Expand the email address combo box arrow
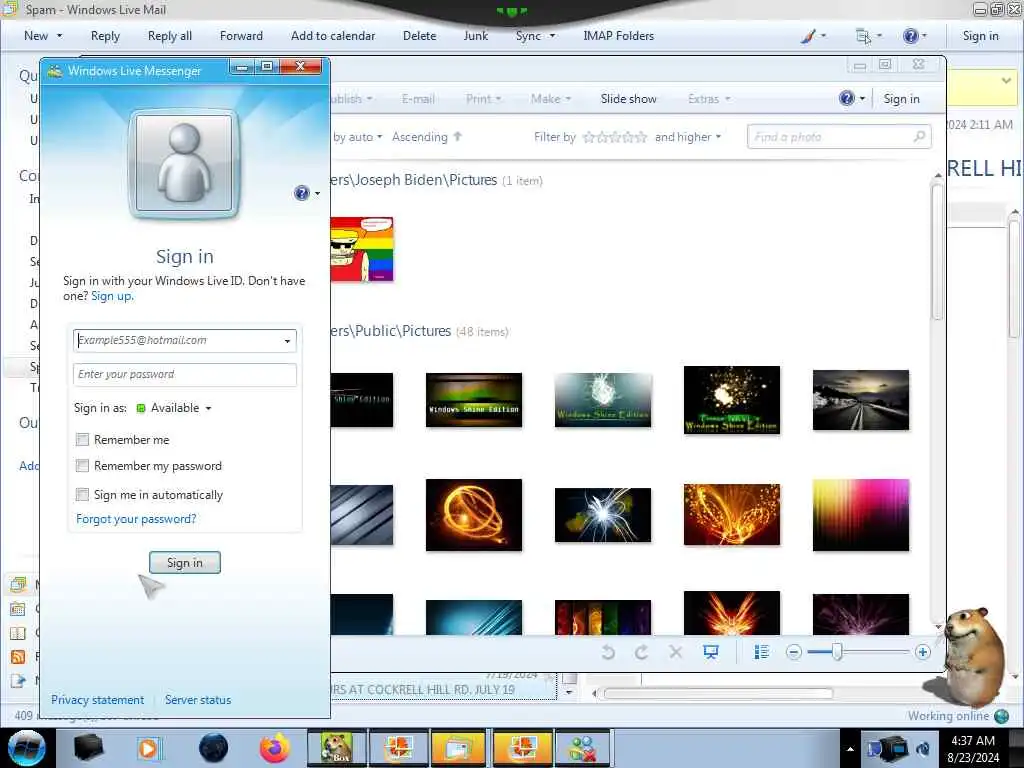The image size is (1024, 768). pos(287,341)
